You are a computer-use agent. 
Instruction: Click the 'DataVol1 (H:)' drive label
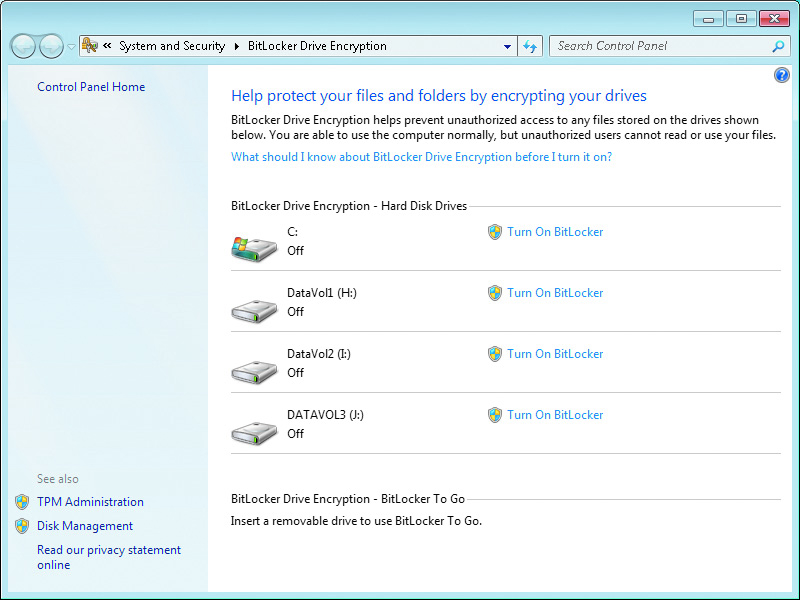click(322, 293)
